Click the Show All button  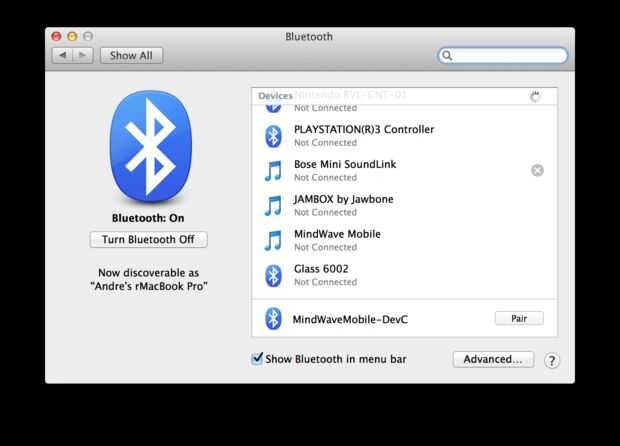point(131,55)
